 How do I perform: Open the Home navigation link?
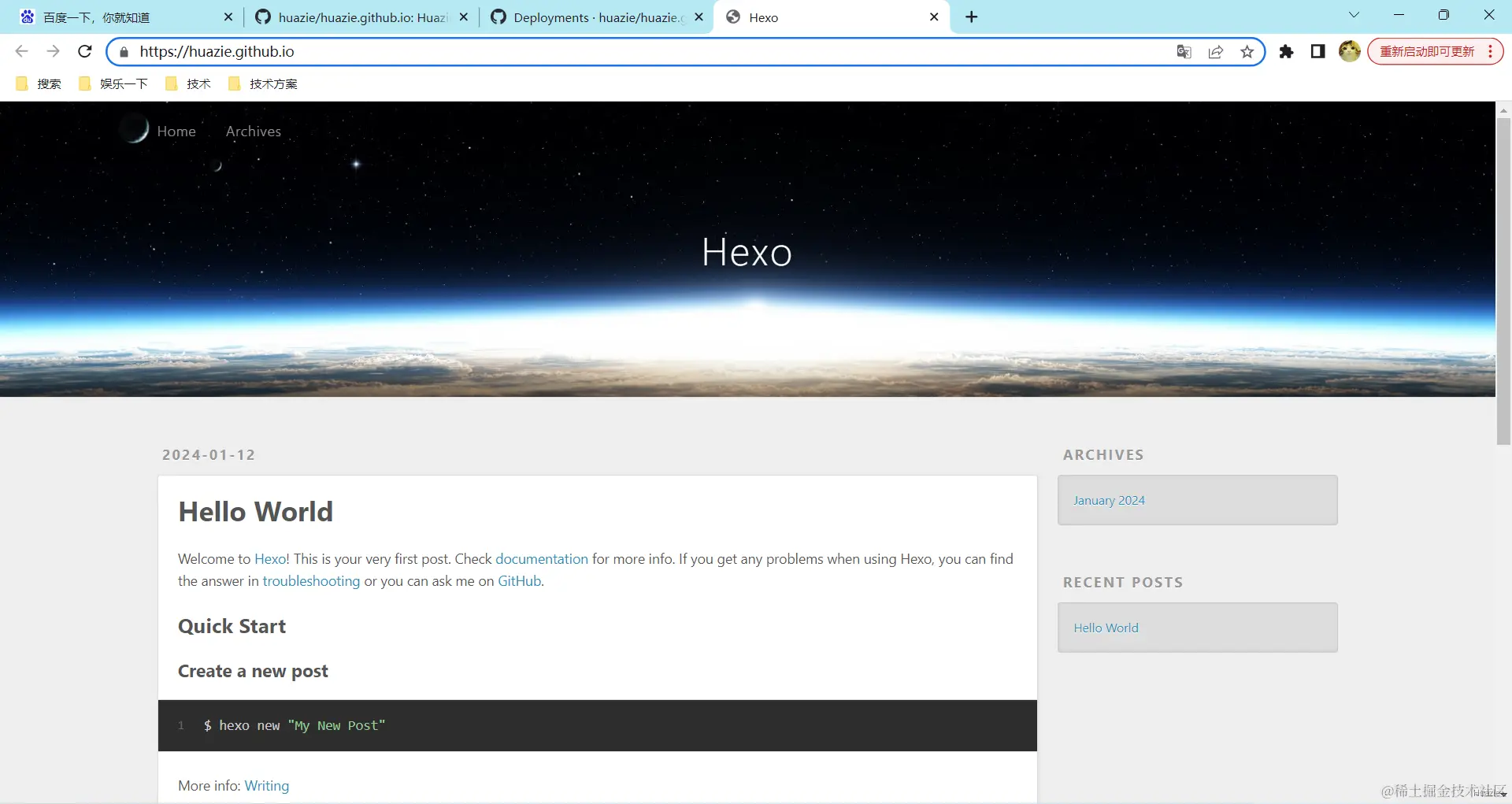pyautogui.click(x=176, y=132)
